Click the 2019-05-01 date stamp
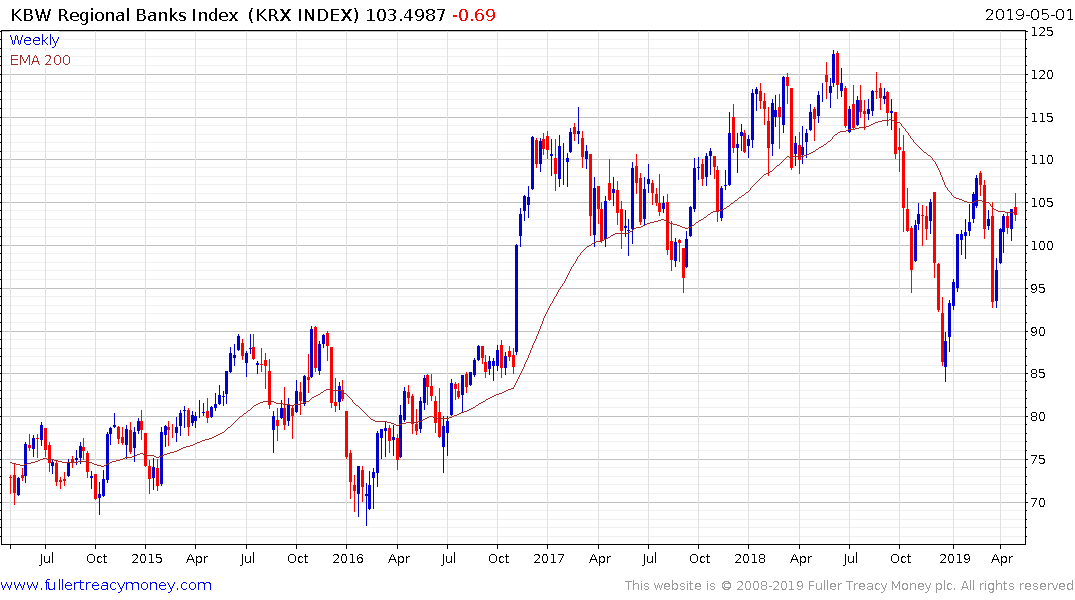This screenshot has width=1075, height=600. [x=1029, y=14]
